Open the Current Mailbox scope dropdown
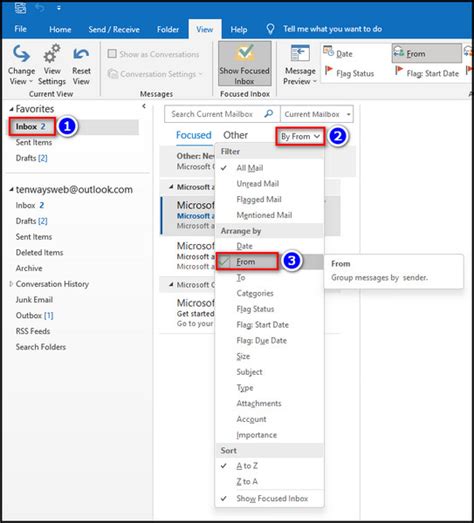The height and width of the screenshot is (523, 474). click(317, 114)
